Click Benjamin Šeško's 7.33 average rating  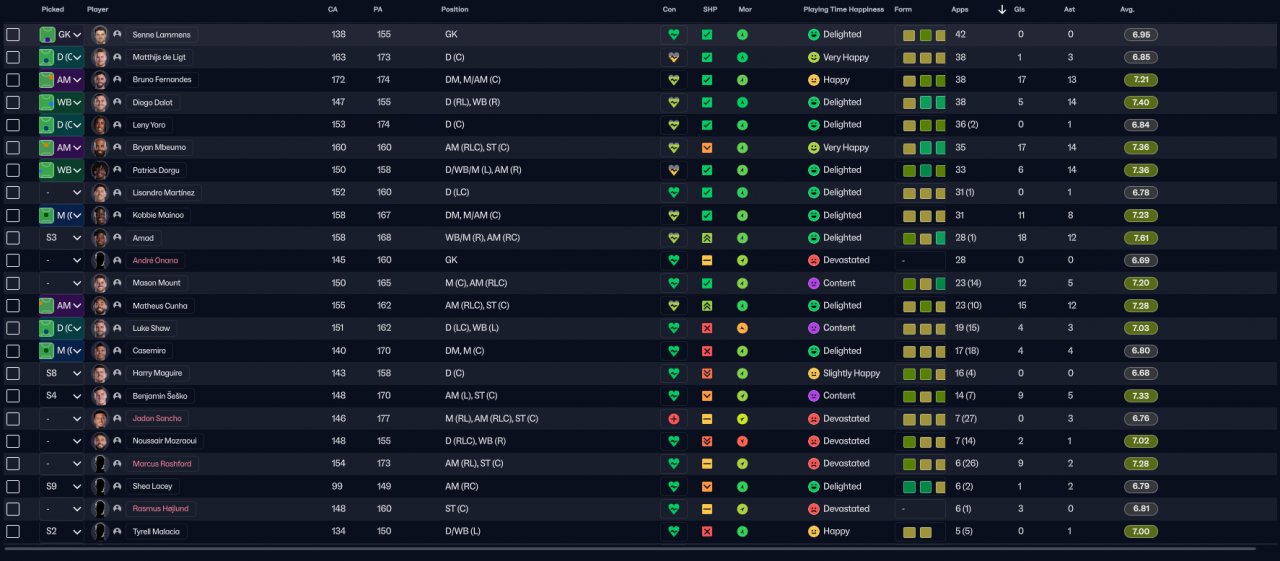[x=1141, y=396]
